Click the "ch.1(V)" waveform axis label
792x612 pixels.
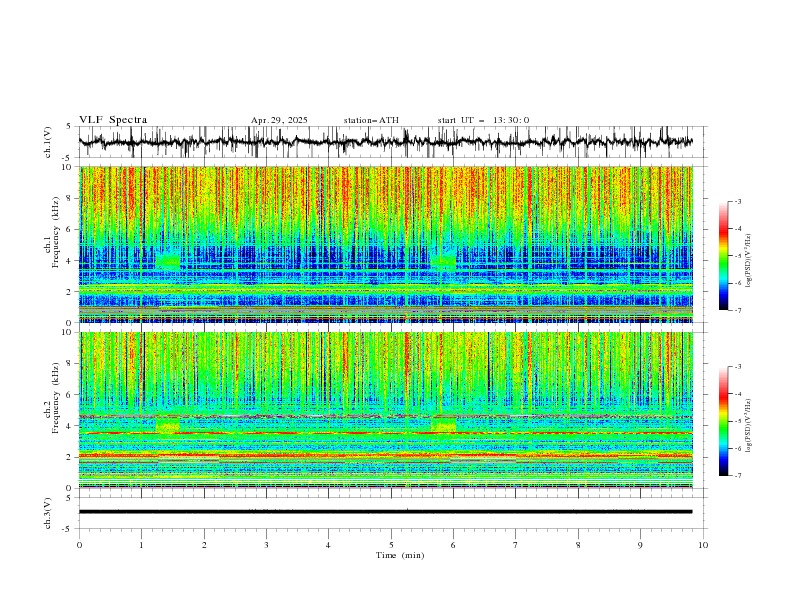(x=48, y=142)
